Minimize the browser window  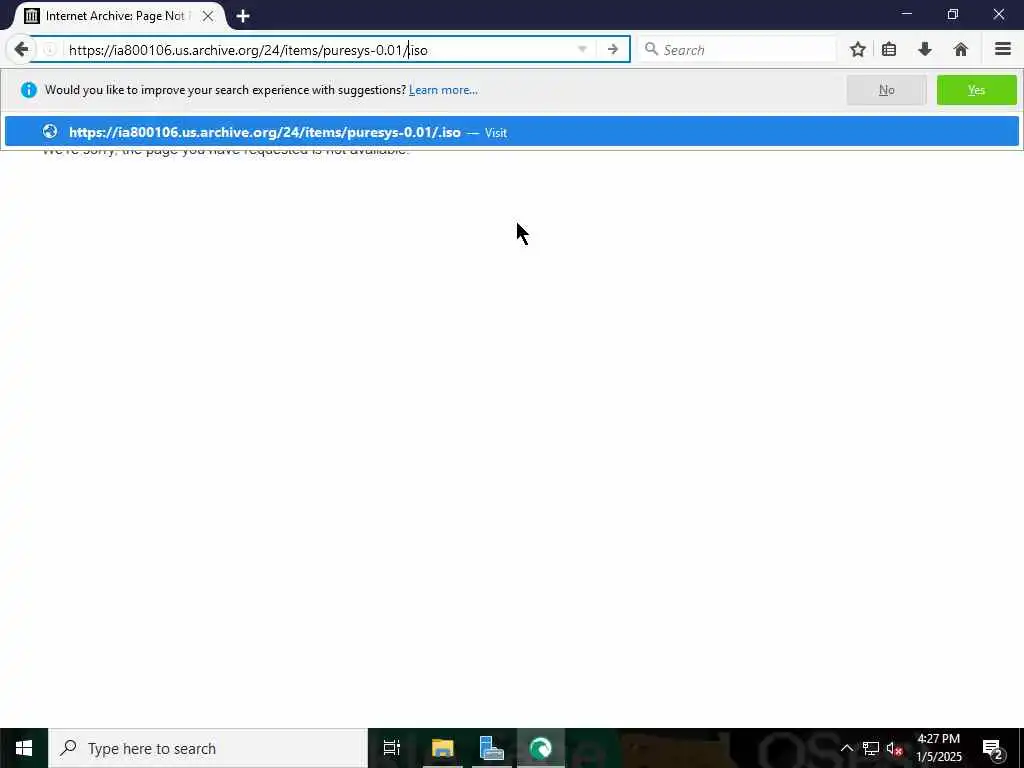[x=906, y=14]
